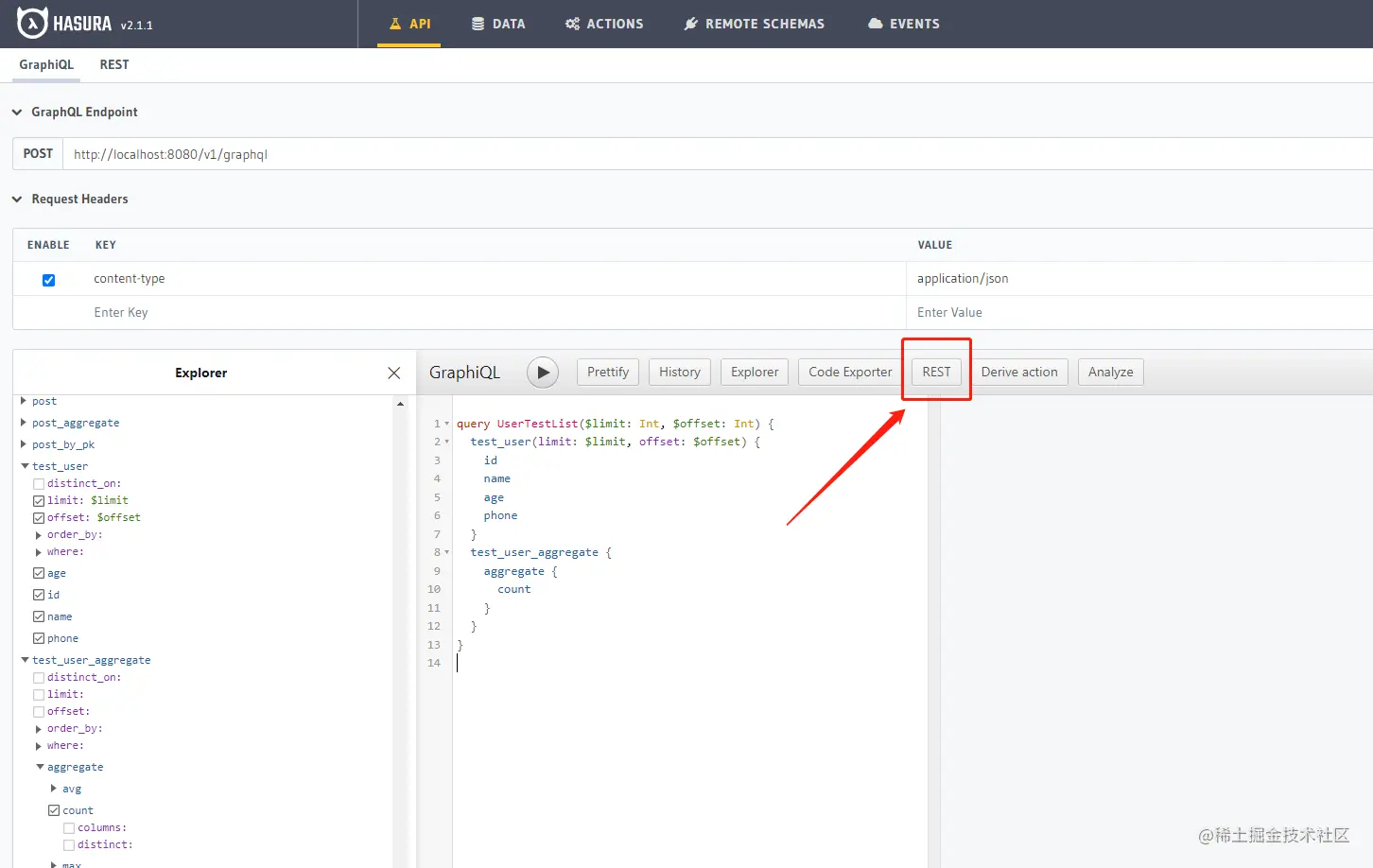
Task: Uncheck the offset: $offset argument
Action: coord(39,518)
